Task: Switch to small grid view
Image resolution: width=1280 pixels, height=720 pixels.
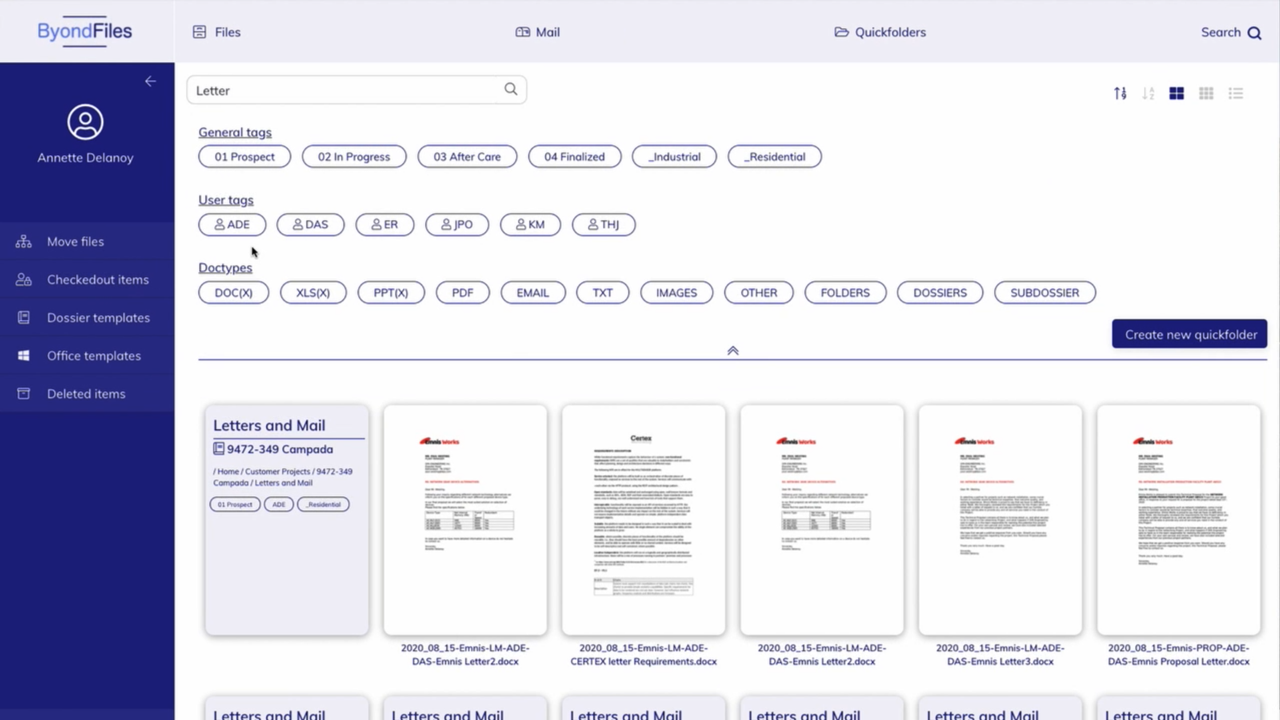Action: pos(1206,93)
